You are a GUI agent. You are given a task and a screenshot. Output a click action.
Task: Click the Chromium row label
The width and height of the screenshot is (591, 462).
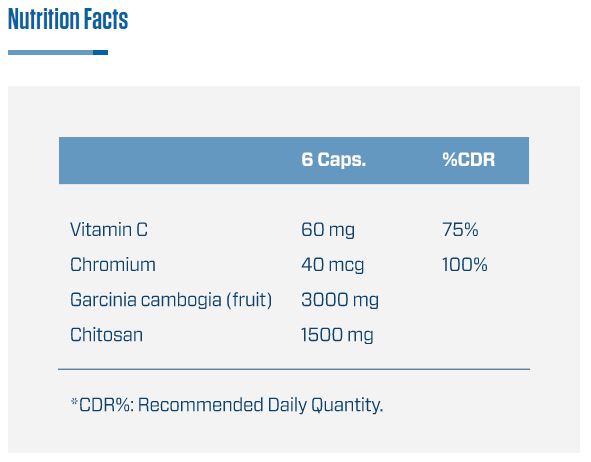(x=113, y=265)
